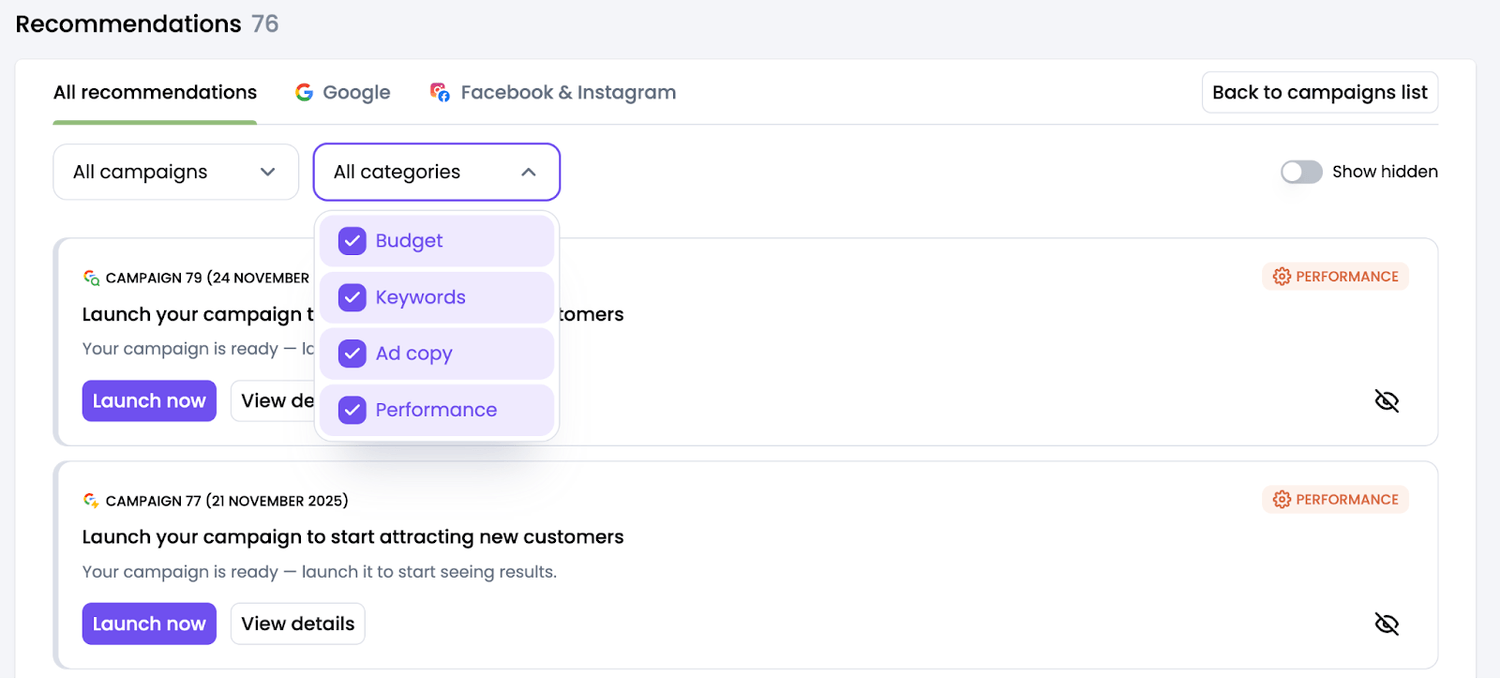The width and height of the screenshot is (1500, 678).
Task: Click the Google G icon beside the Google tab
Action: click(x=304, y=92)
